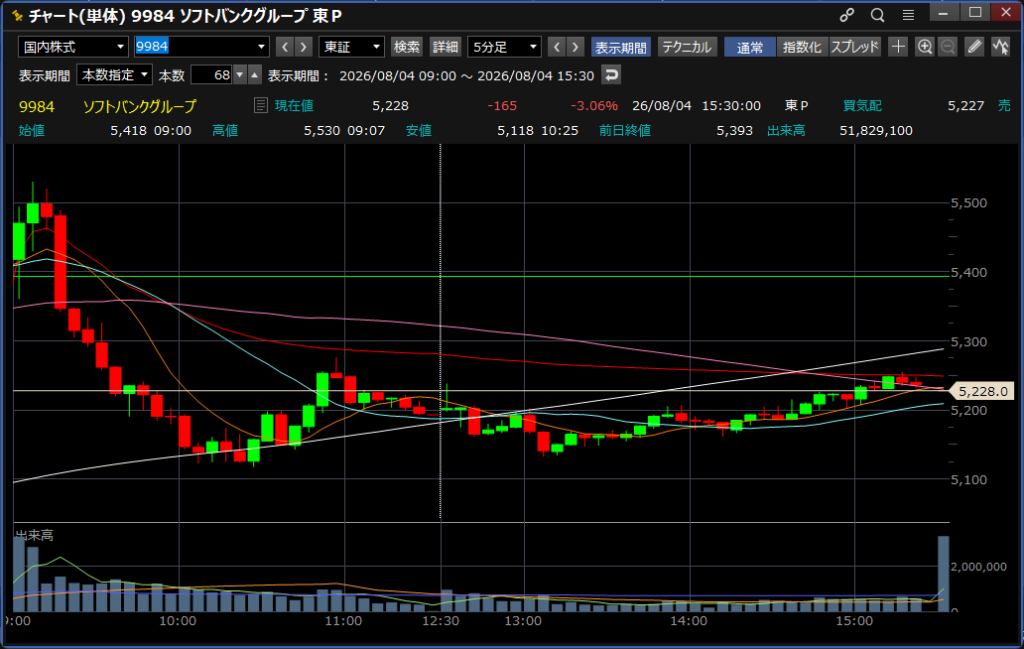The height and width of the screenshot is (649, 1024).
Task: Click the 買気配 bid label
Action: [862, 106]
